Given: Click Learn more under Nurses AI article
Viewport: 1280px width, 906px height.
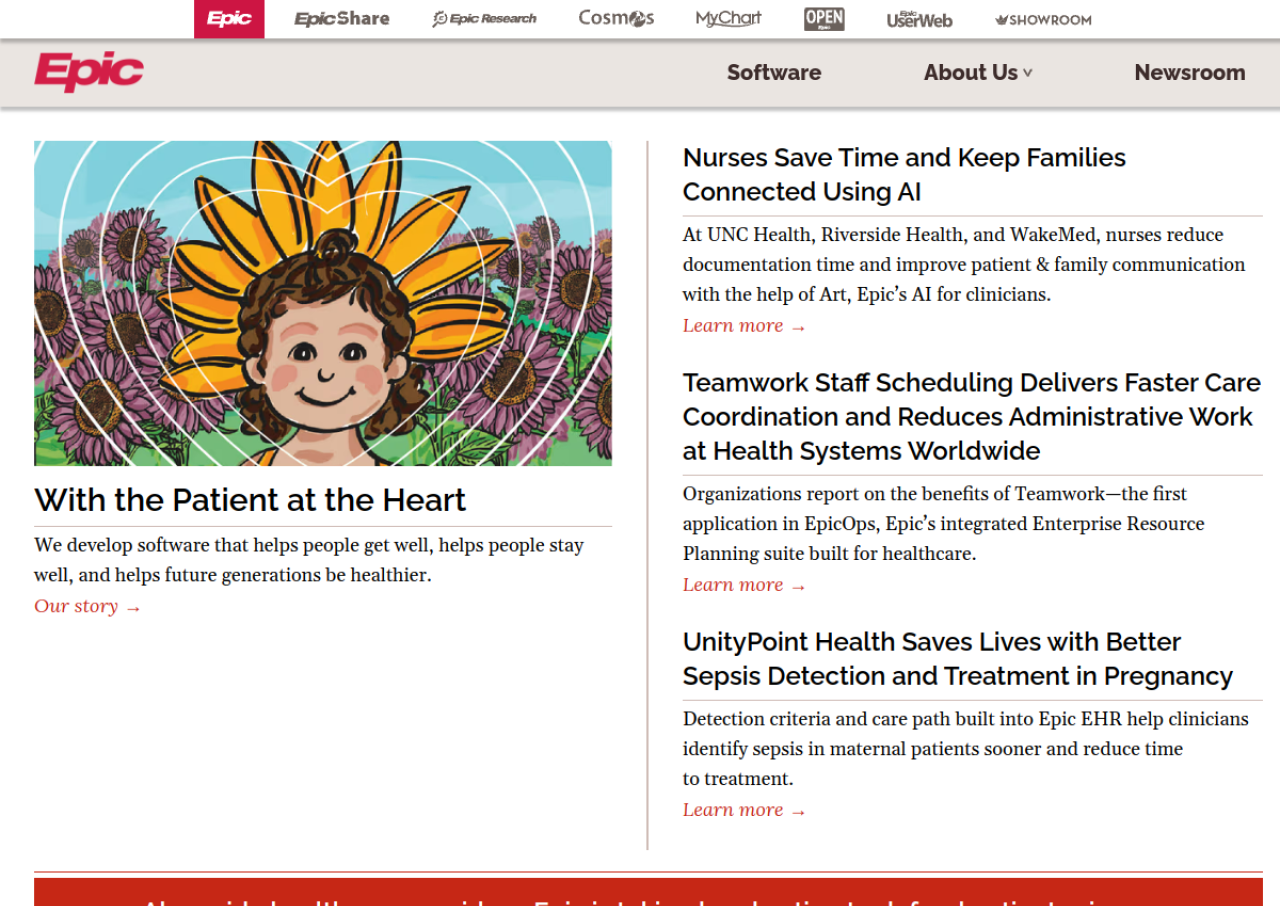Looking at the screenshot, I should point(744,326).
